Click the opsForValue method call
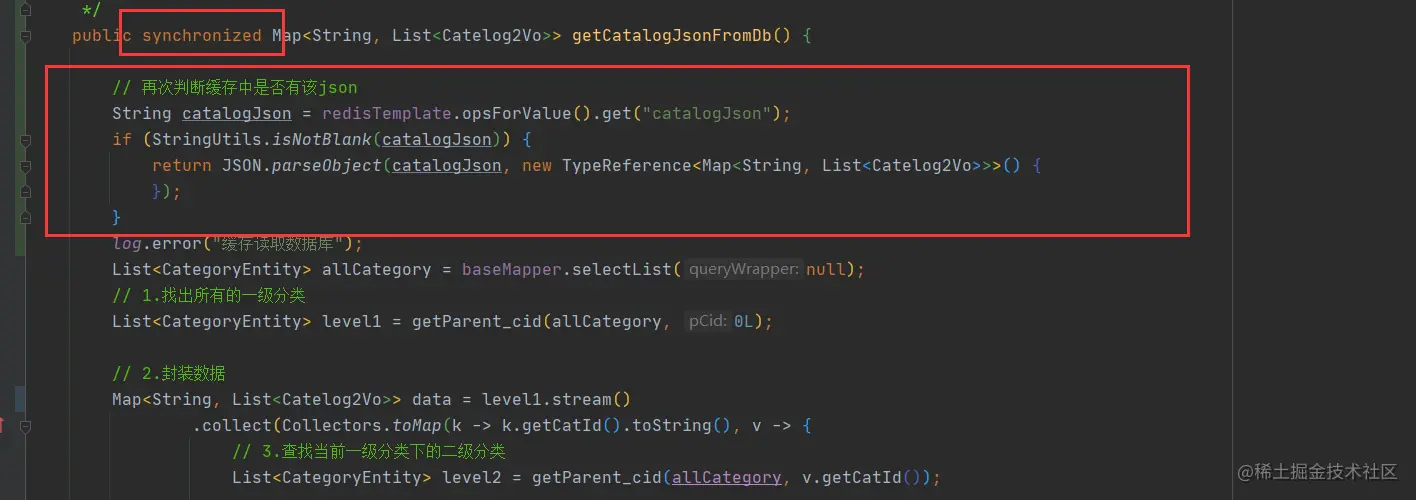The height and width of the screenshot is (500, 1416). tap(516, 114)
